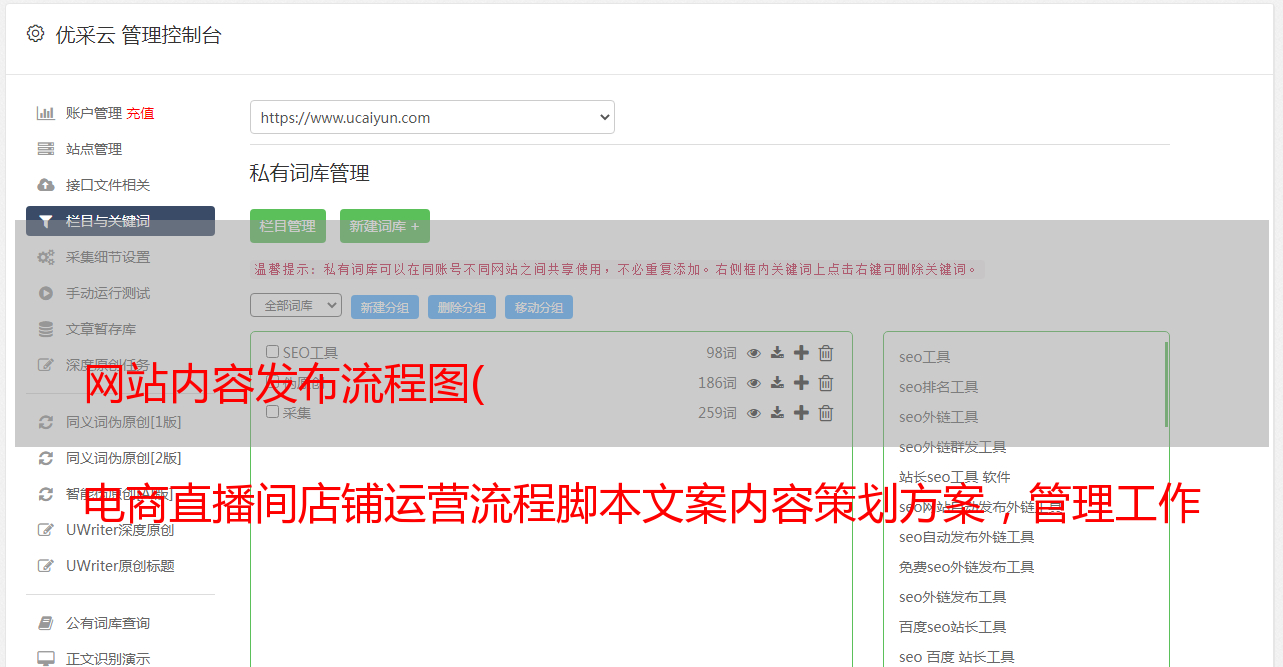View the 98词 library with eye icon

(754, 353)
